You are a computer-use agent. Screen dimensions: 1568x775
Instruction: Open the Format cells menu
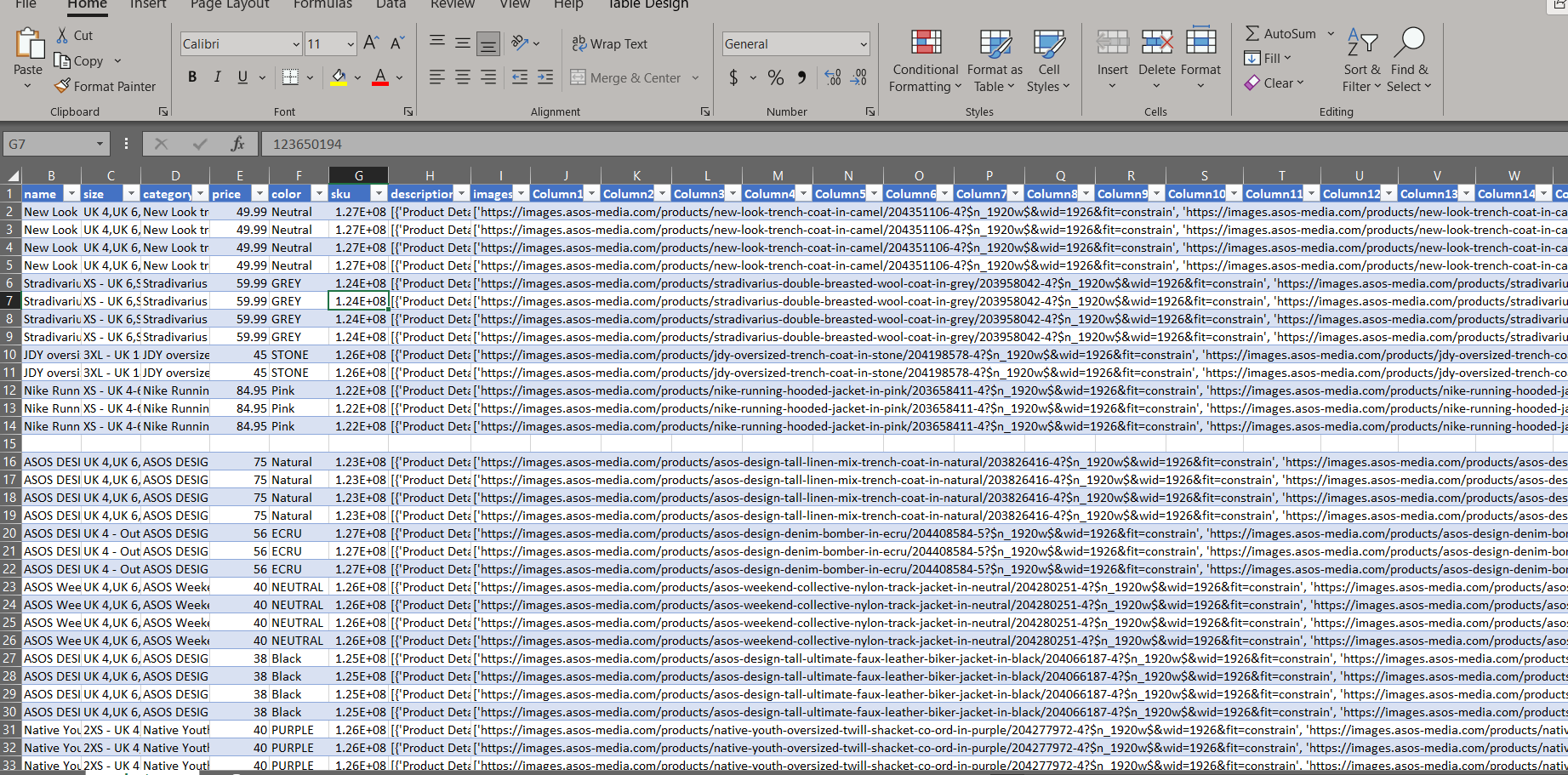pos(1200,60)
